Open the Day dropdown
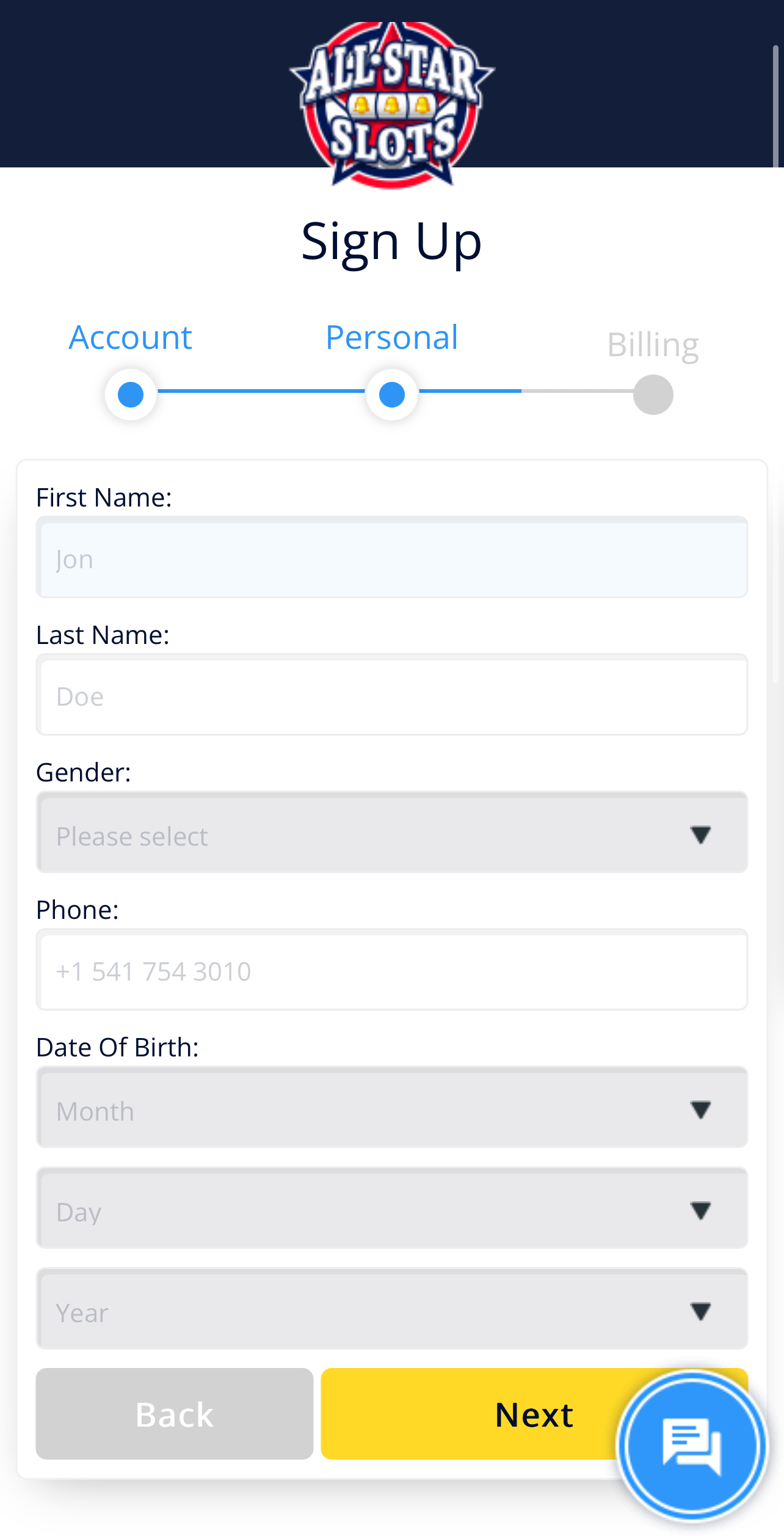 click(x=392, y=1208)
